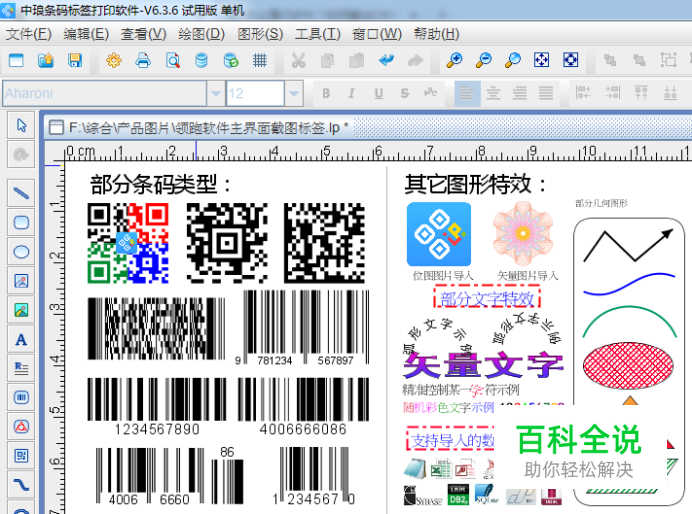This screenshot has height=514, width=692.
Task: Select the arrow pointer tool
Action: pos(21,126)
